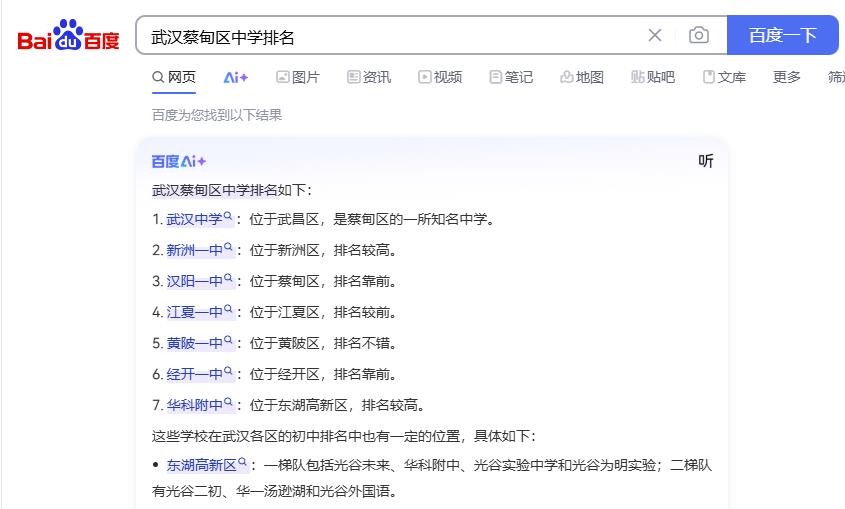
Task: Open the 华科附中 link
Action: pos(194,405)
